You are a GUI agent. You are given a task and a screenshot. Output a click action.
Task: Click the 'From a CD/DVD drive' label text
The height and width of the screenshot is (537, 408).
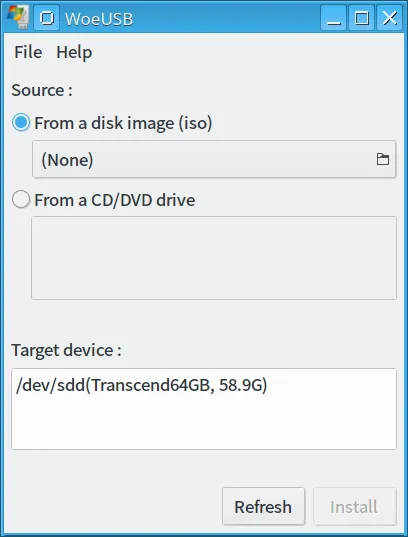point(115,200)
